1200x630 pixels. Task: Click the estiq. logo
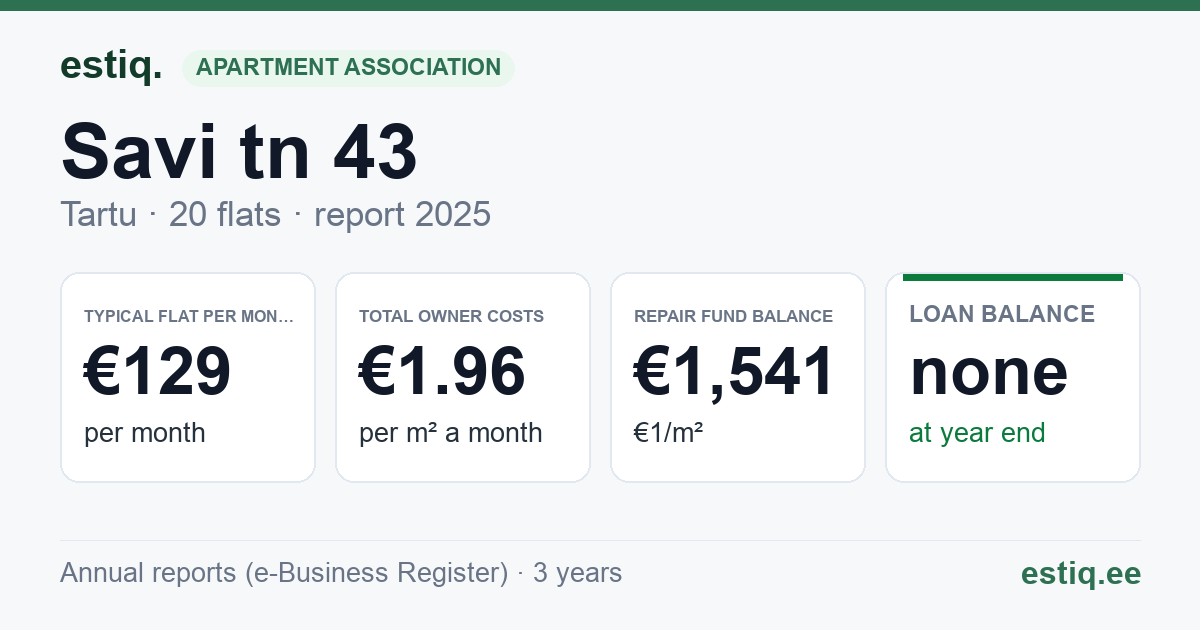[x=111, y=66]
